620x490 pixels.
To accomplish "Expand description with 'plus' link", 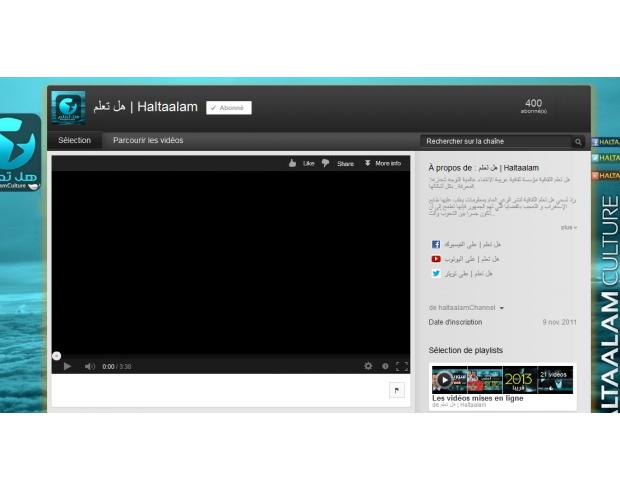I will click(569, 227).
